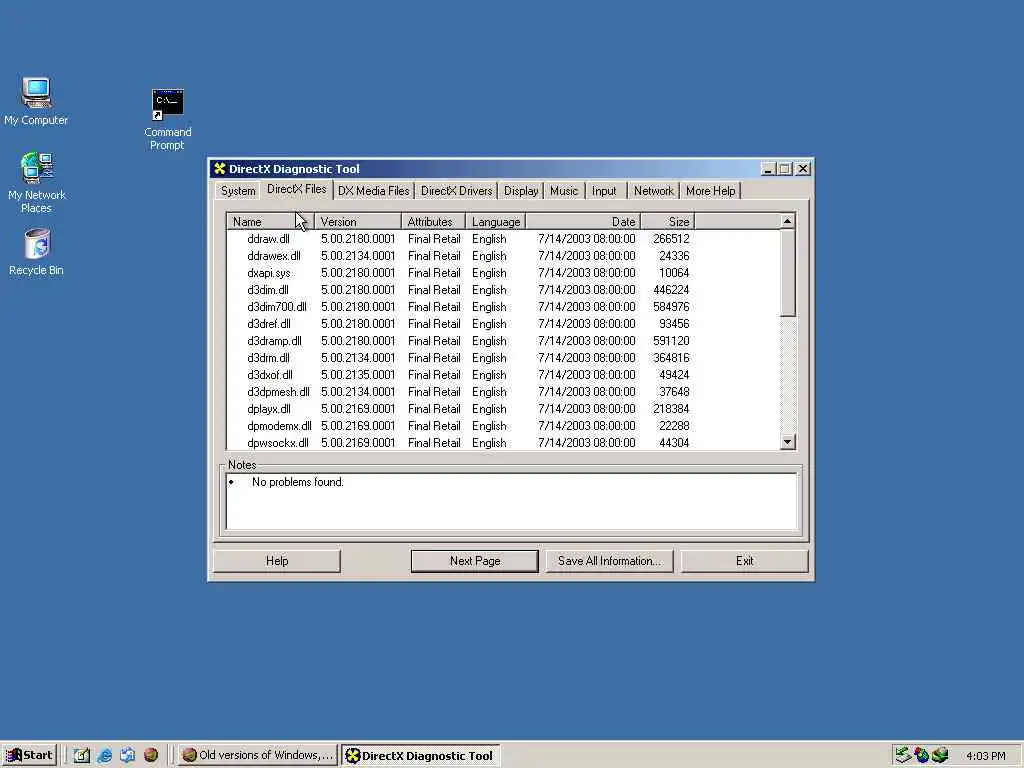This screenshot has height=768, width=1024.
Task: Open the Network tab
Action: (x=653, y=191)
